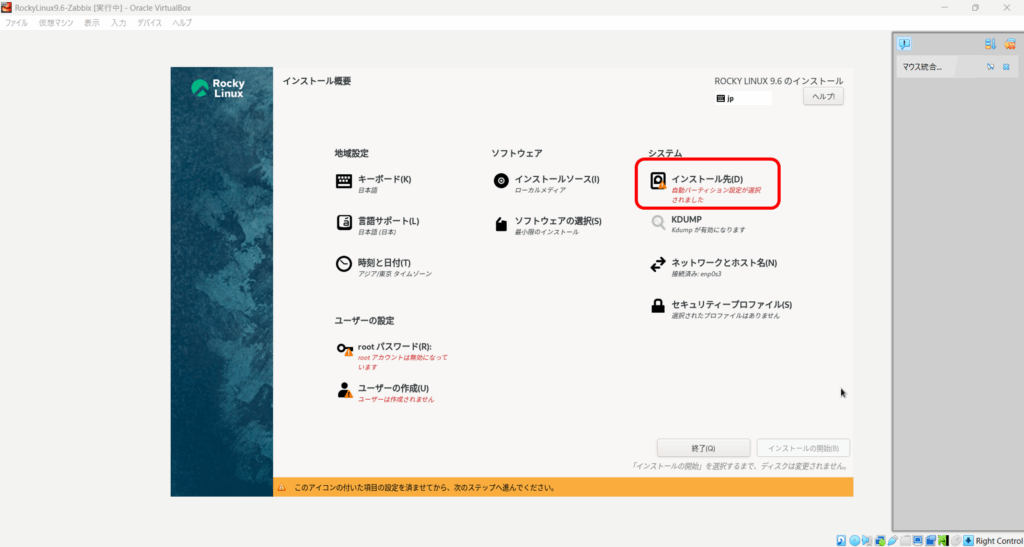This screenshot has height=547, width=1024.
Task: Open the キーボード(K) keyboard settings
Action: pos(374,182)
